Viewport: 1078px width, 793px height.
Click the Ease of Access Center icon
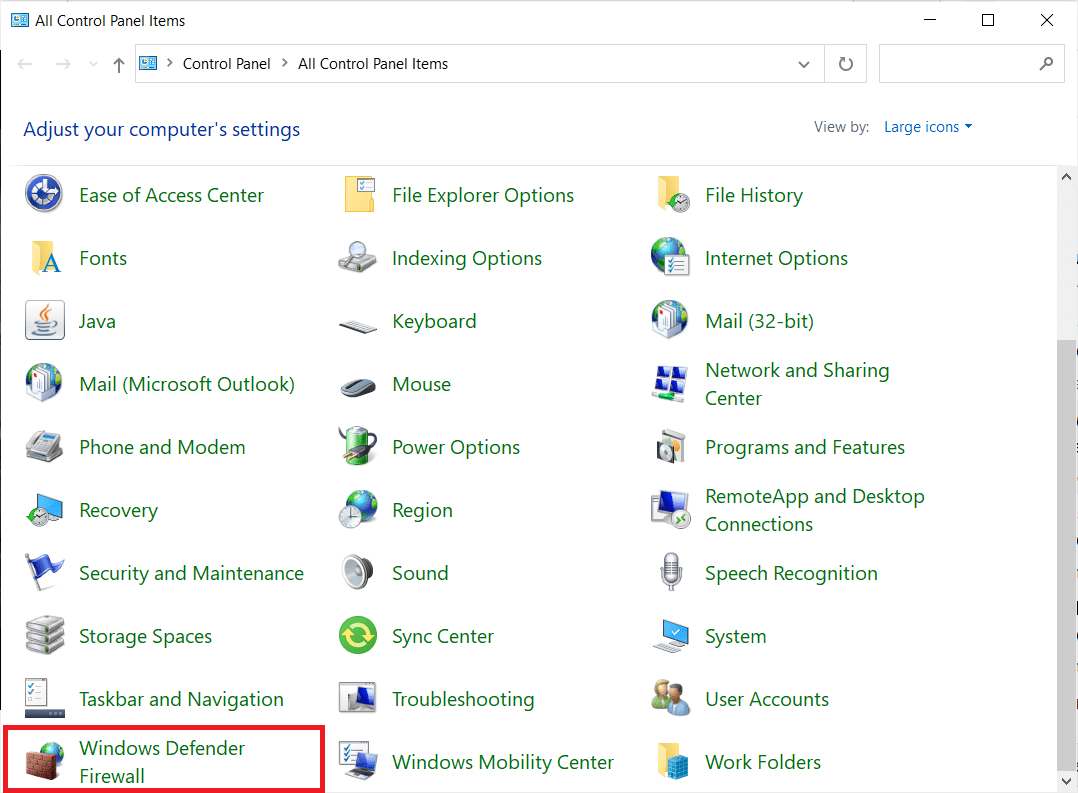click(x=44, y=195)
